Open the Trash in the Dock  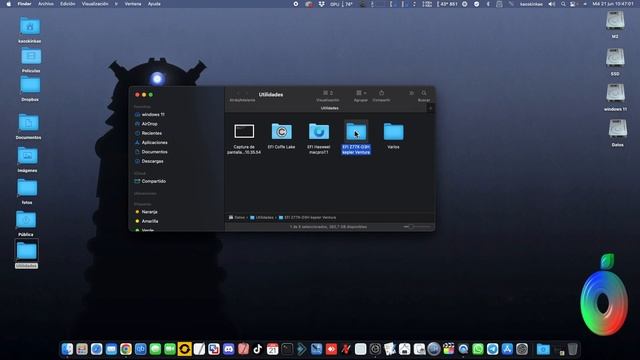click(x=573, y=349)
